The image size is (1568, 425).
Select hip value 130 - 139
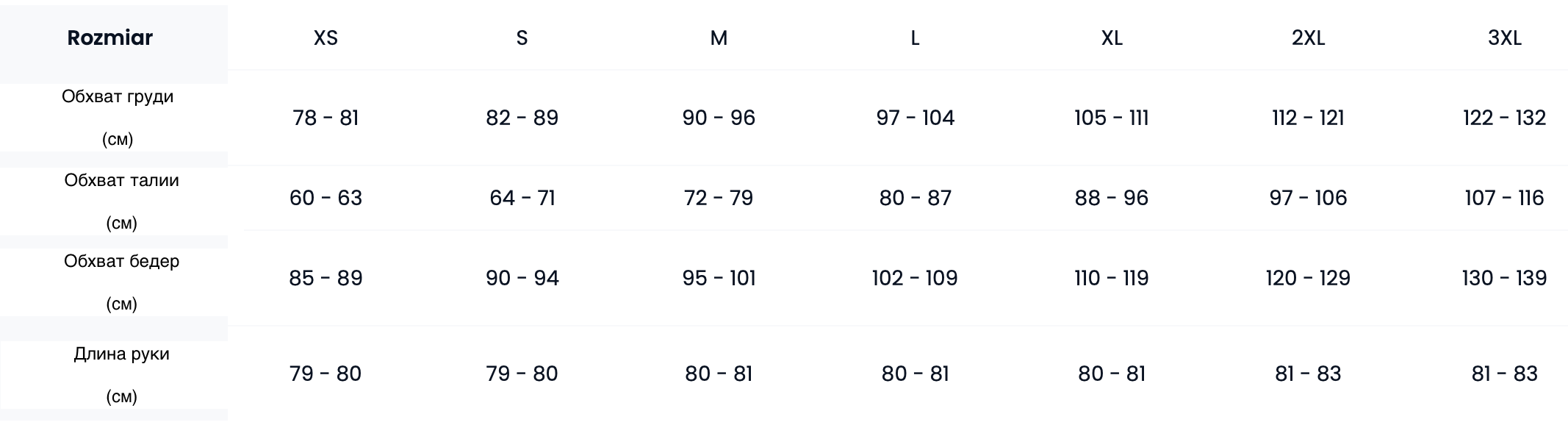click(1504, 278)
